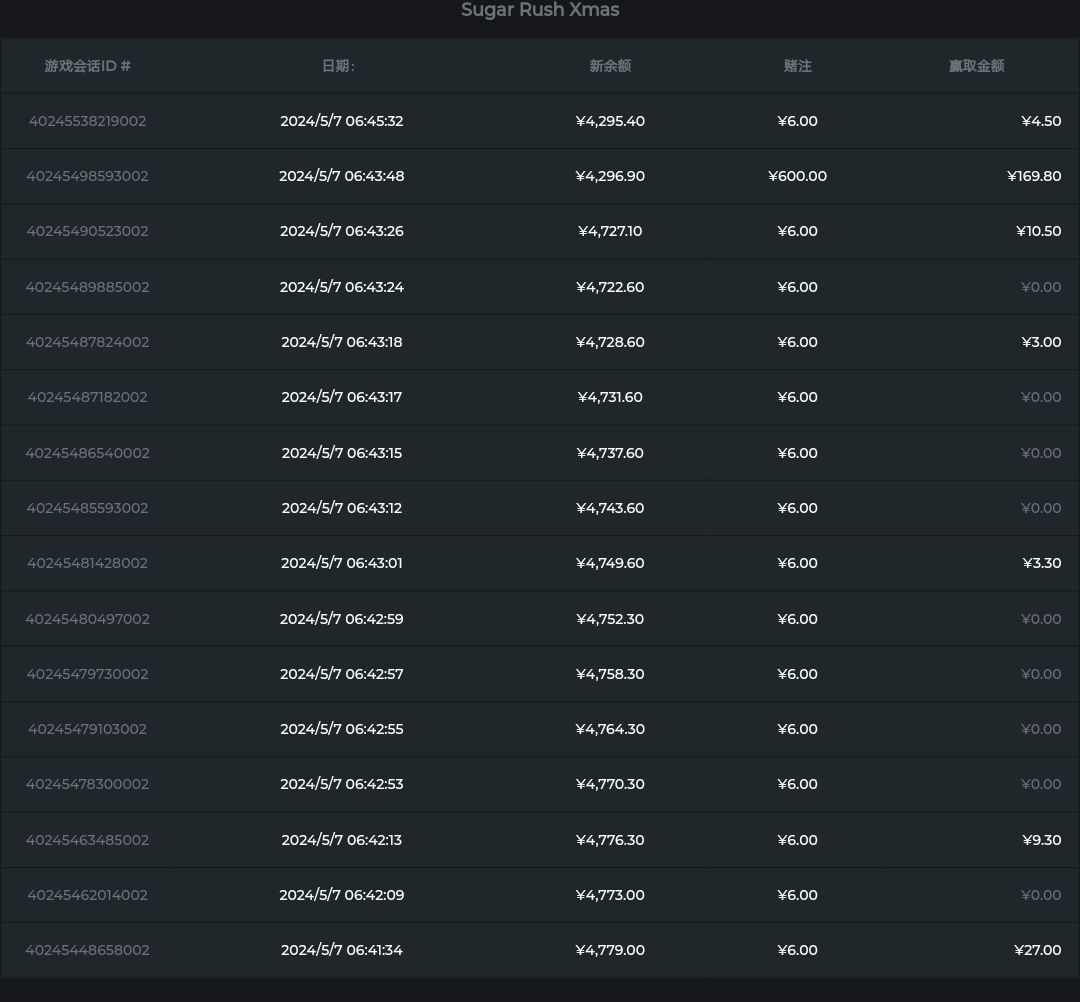The width and height of the screenshot is (1080, 1002).
Task: Select the date 2024/5/7 06:43:48
Action: point(342,176)
